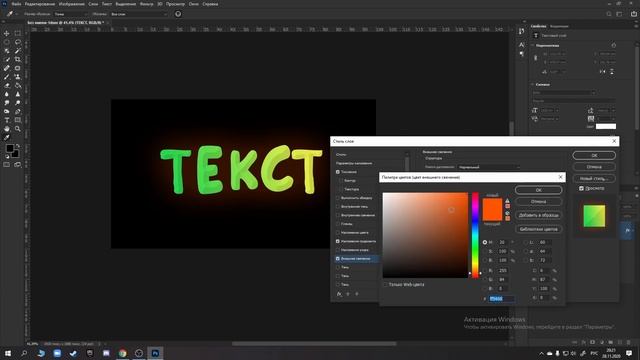Viewport: 640px width, 360px height.
Task: Click OK in the Layer Style dialog
Action: click(594, 156)
